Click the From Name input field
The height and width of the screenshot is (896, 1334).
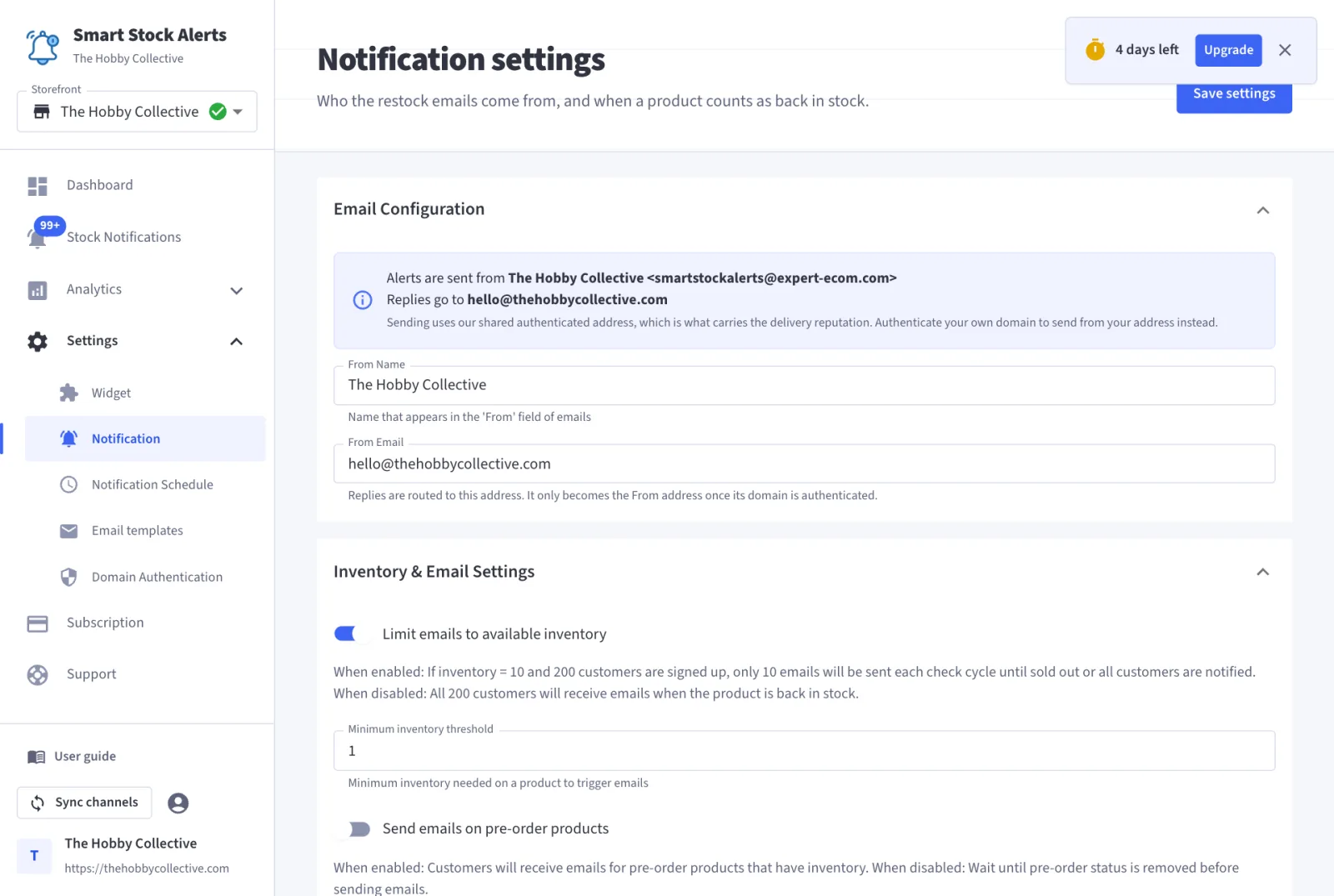pyautogui.click(x=804, y=386)
